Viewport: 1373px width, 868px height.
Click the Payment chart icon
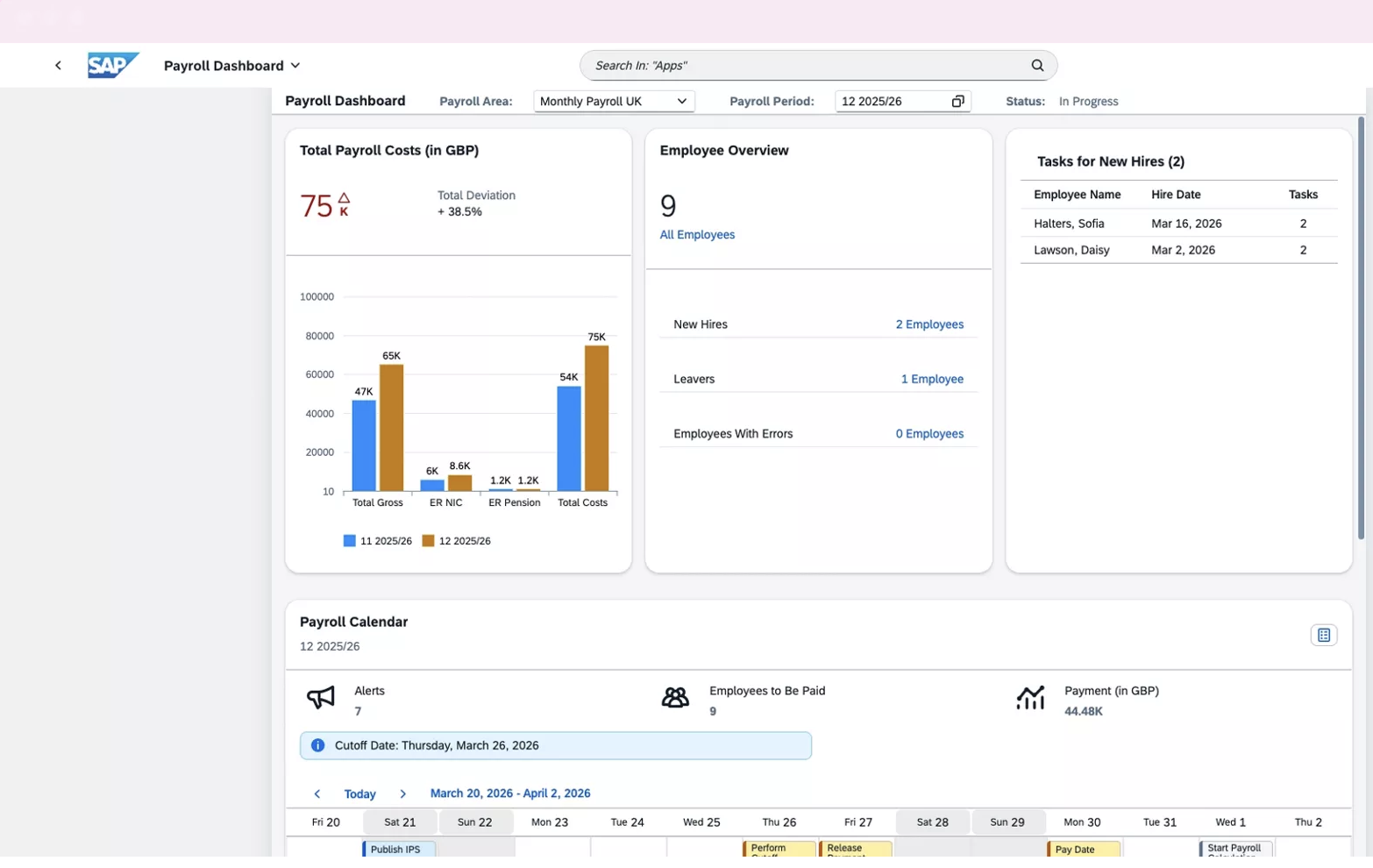(1030, 698)
